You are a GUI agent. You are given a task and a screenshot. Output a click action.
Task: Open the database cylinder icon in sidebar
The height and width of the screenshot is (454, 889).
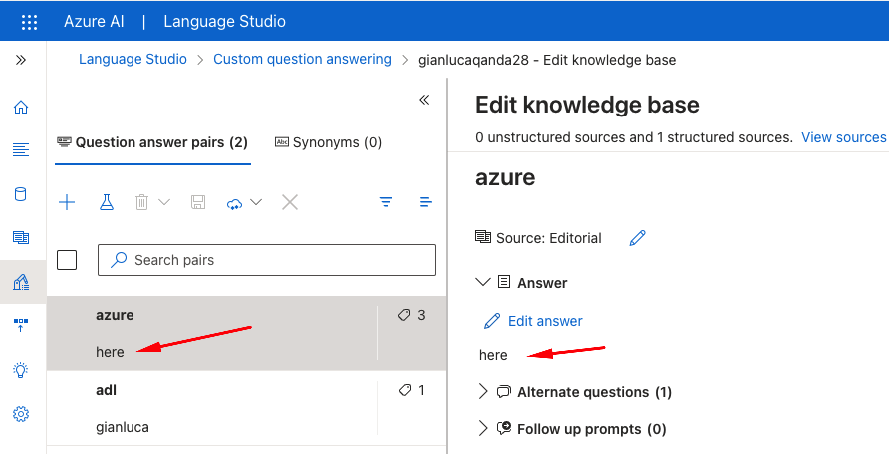[20, 194]
